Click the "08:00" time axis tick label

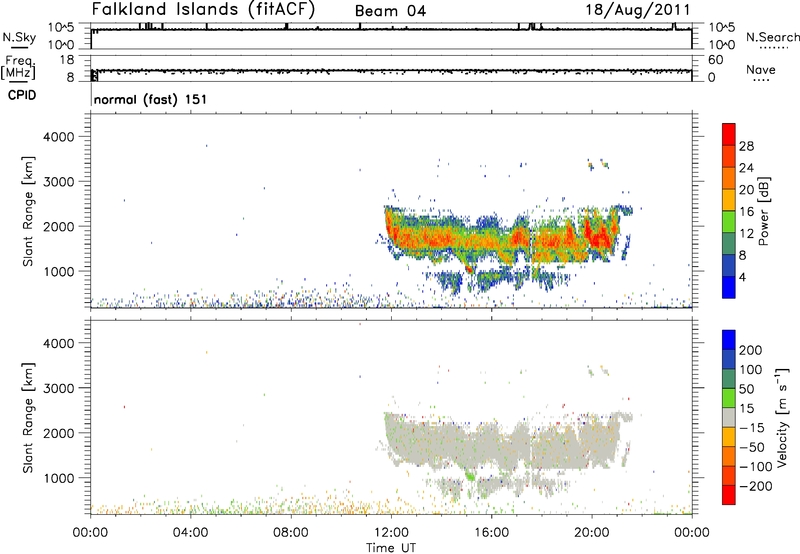[291, 533]
